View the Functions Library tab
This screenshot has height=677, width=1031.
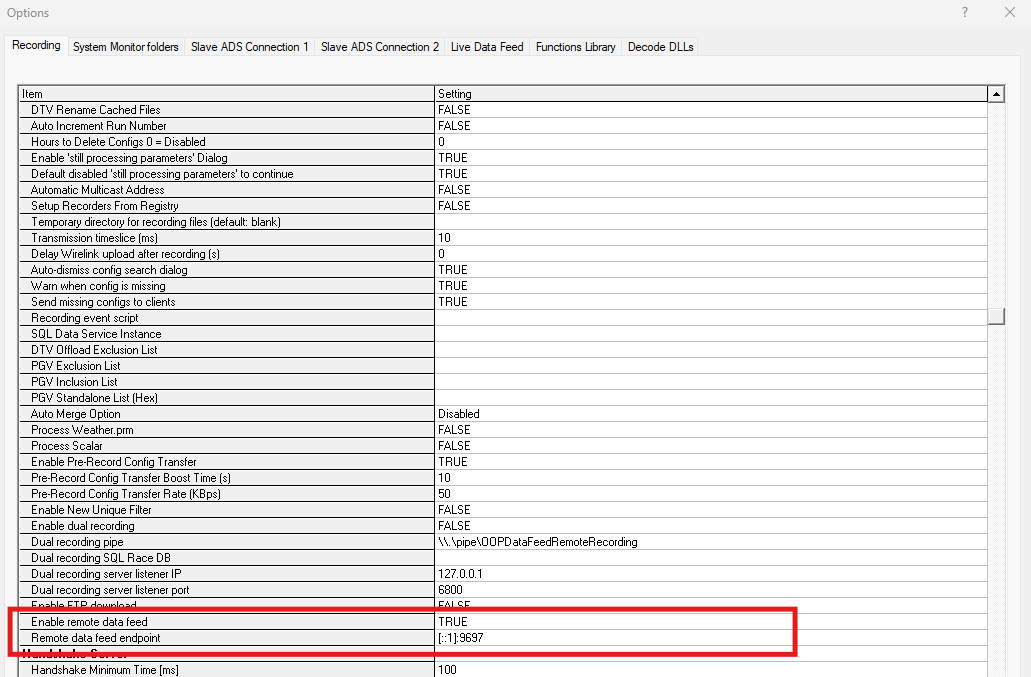coord(575,46)
